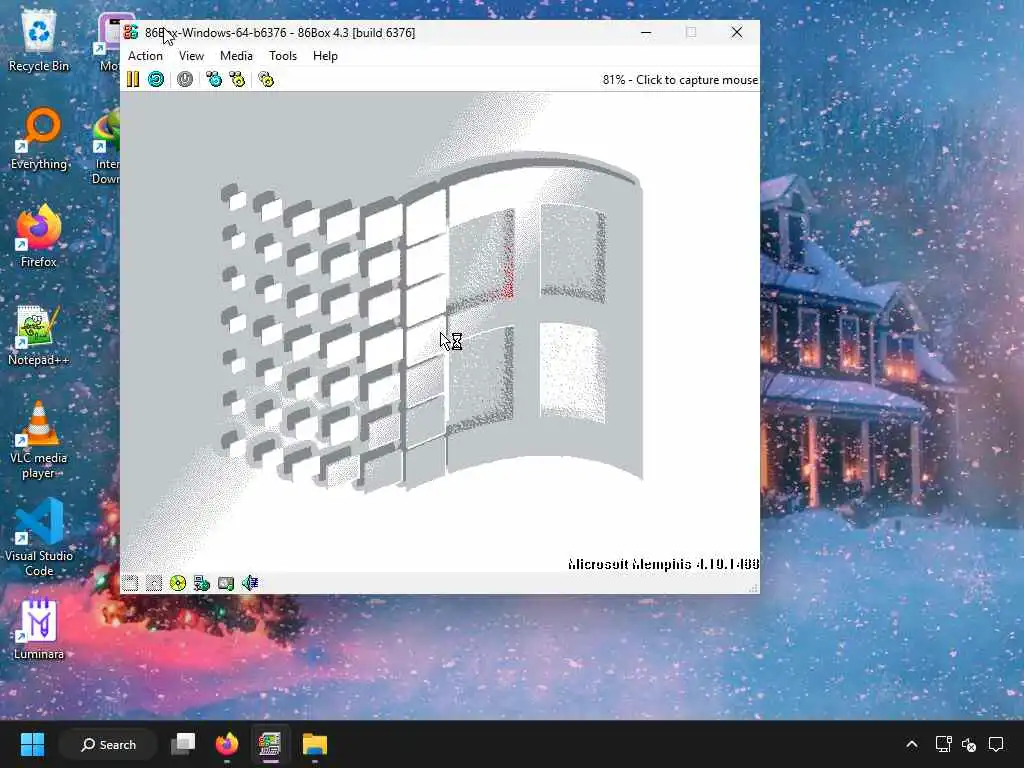The height and width of the screenshot is (768, 1024).
Task: Send ACPI shutdown with the grey power icon
Action: (185, 80)
